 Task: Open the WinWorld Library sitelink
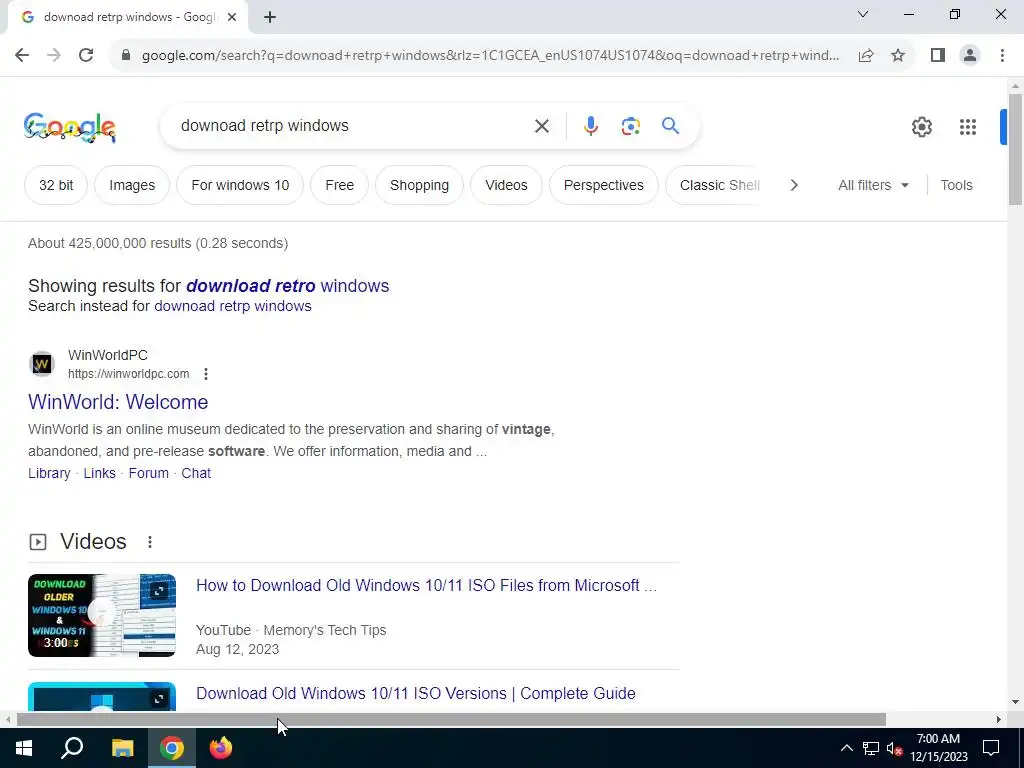click(x=49, y=473)
